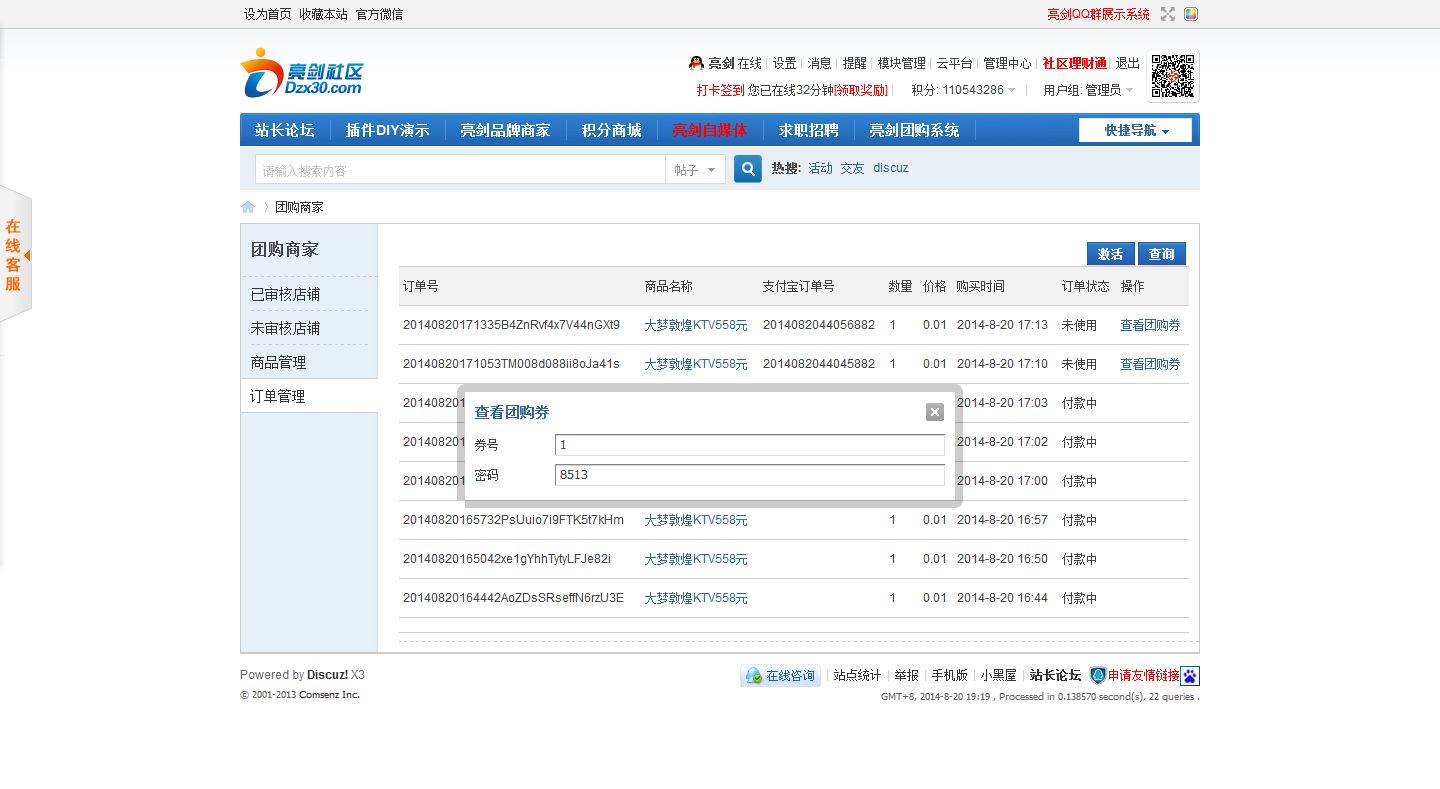Screen dimensions: 1440x789
Task: Click the 在线咨询 footer button
Action: (780, 676)
